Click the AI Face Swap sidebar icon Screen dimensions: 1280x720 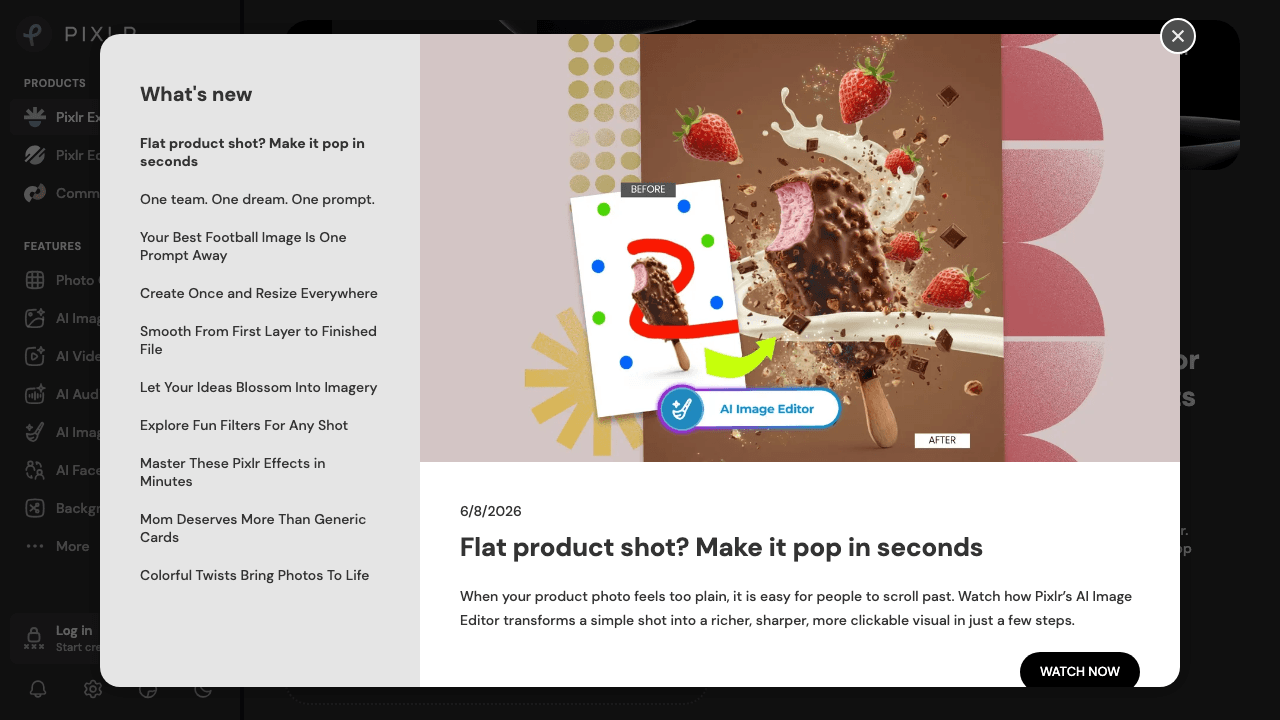(x=35, y=470)
